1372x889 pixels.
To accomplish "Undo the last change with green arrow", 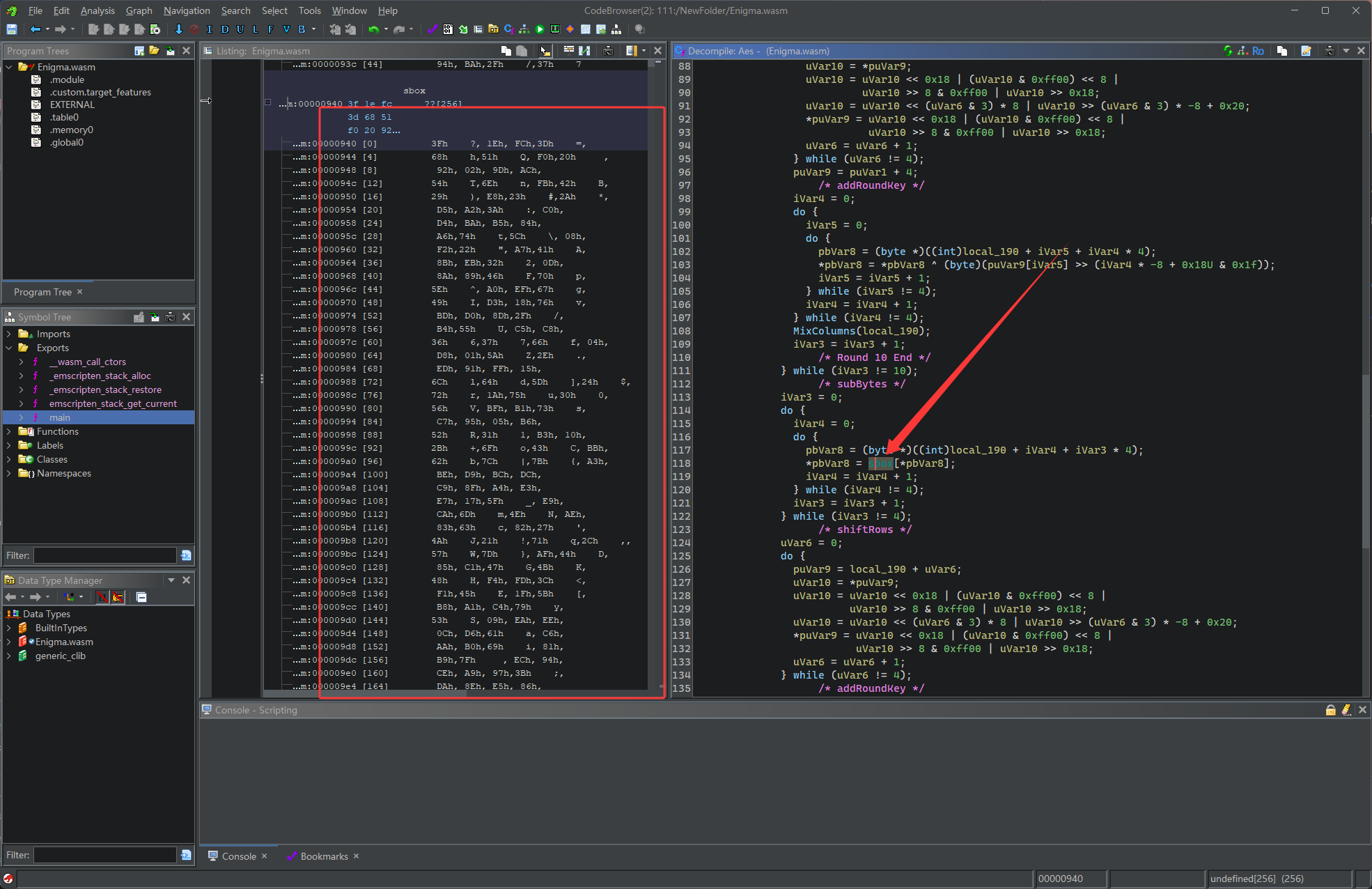I will coord(374,29).
